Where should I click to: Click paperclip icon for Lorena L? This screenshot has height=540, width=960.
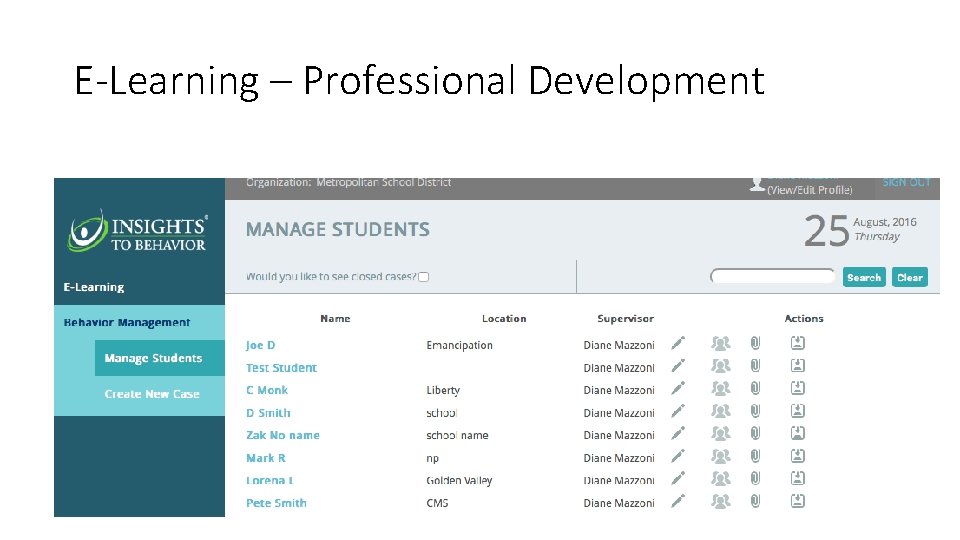(756, 478)
